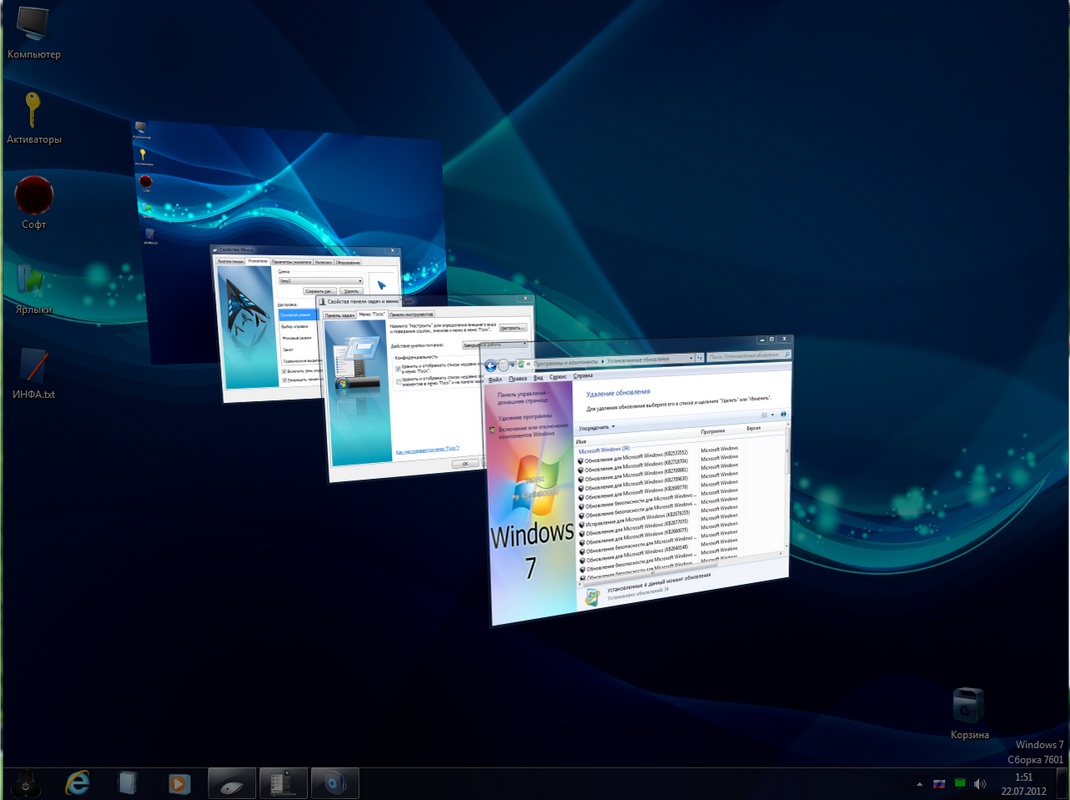Click the green network tray icon
This screenshot has width=1070, height=800.
(x=959, y=784)
